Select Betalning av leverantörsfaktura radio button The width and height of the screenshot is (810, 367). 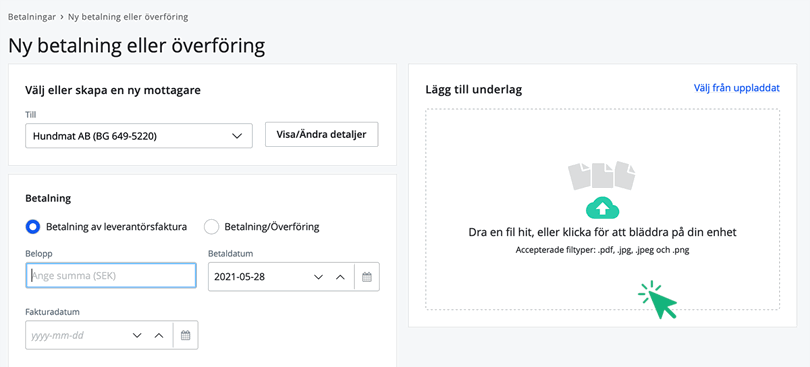pyautogui.click(x=33, y=226)
